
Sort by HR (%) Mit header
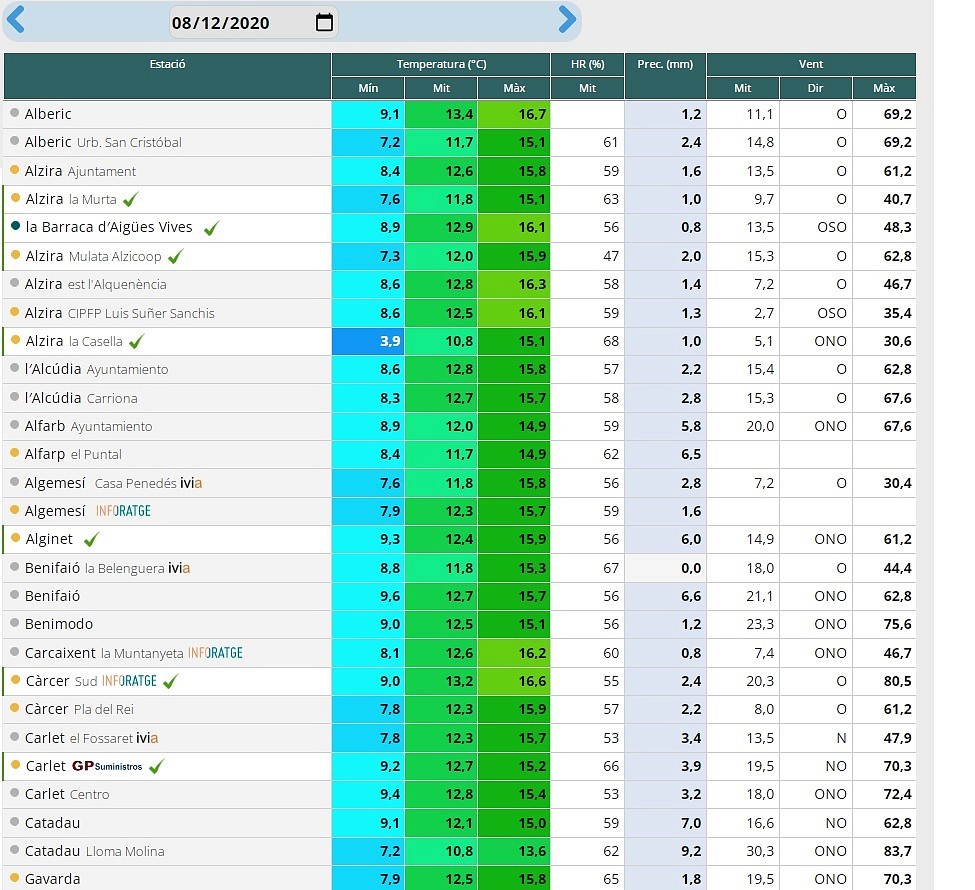[x=588, y=88]
